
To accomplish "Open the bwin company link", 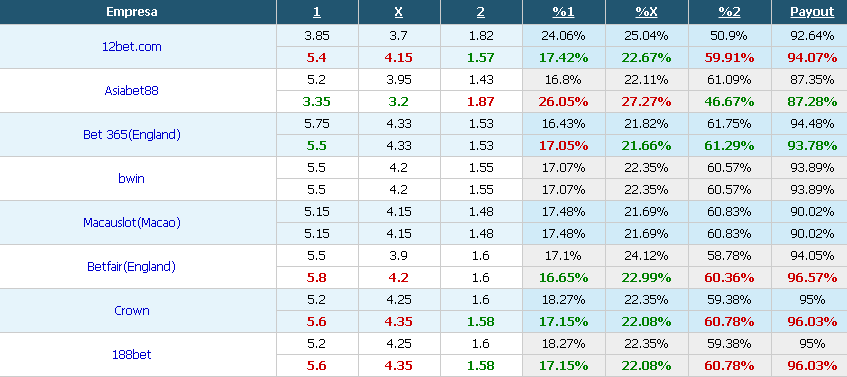I will point(132,178).
